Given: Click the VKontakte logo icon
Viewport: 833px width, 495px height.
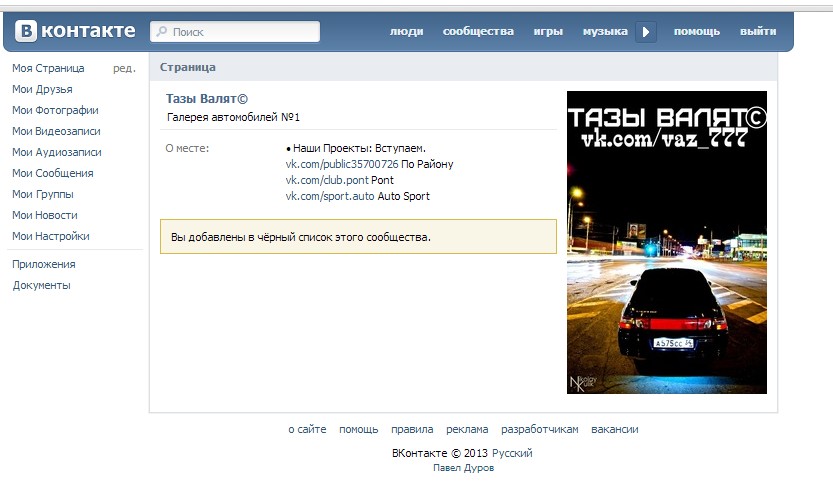Looking at the screenshot, I should coord(26,31).
